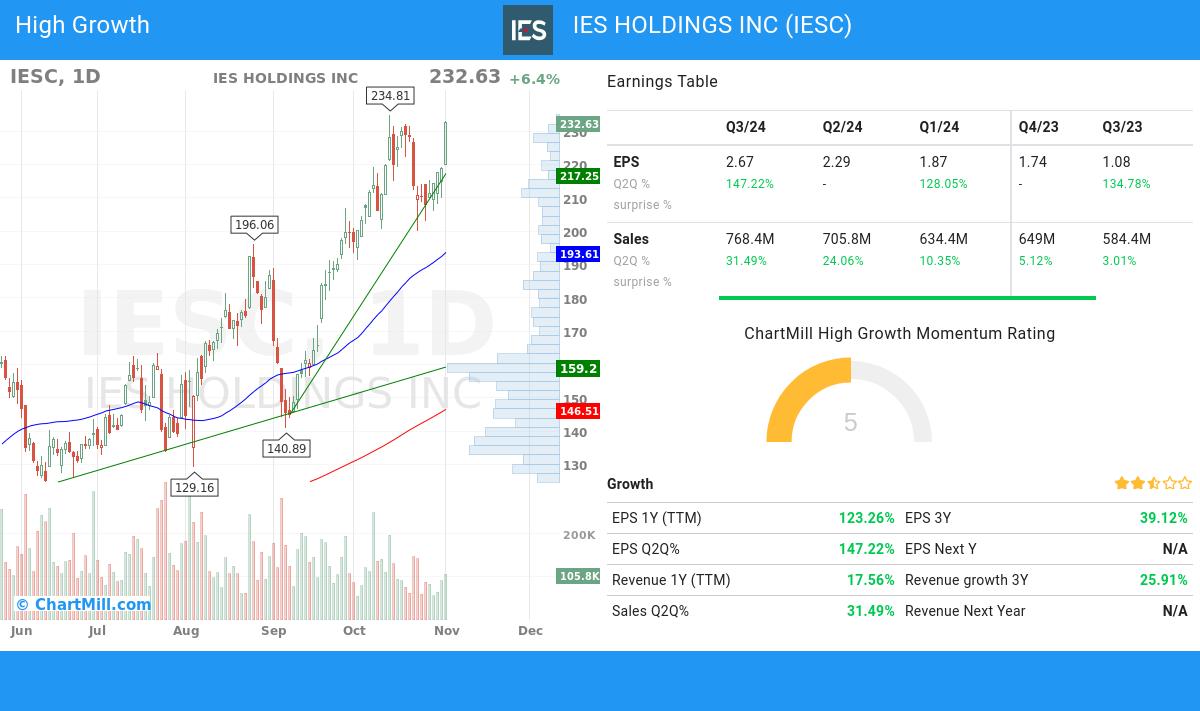Click the Earnings Table heading
This screenshot has width=1200, height=711.
[662, 82]
